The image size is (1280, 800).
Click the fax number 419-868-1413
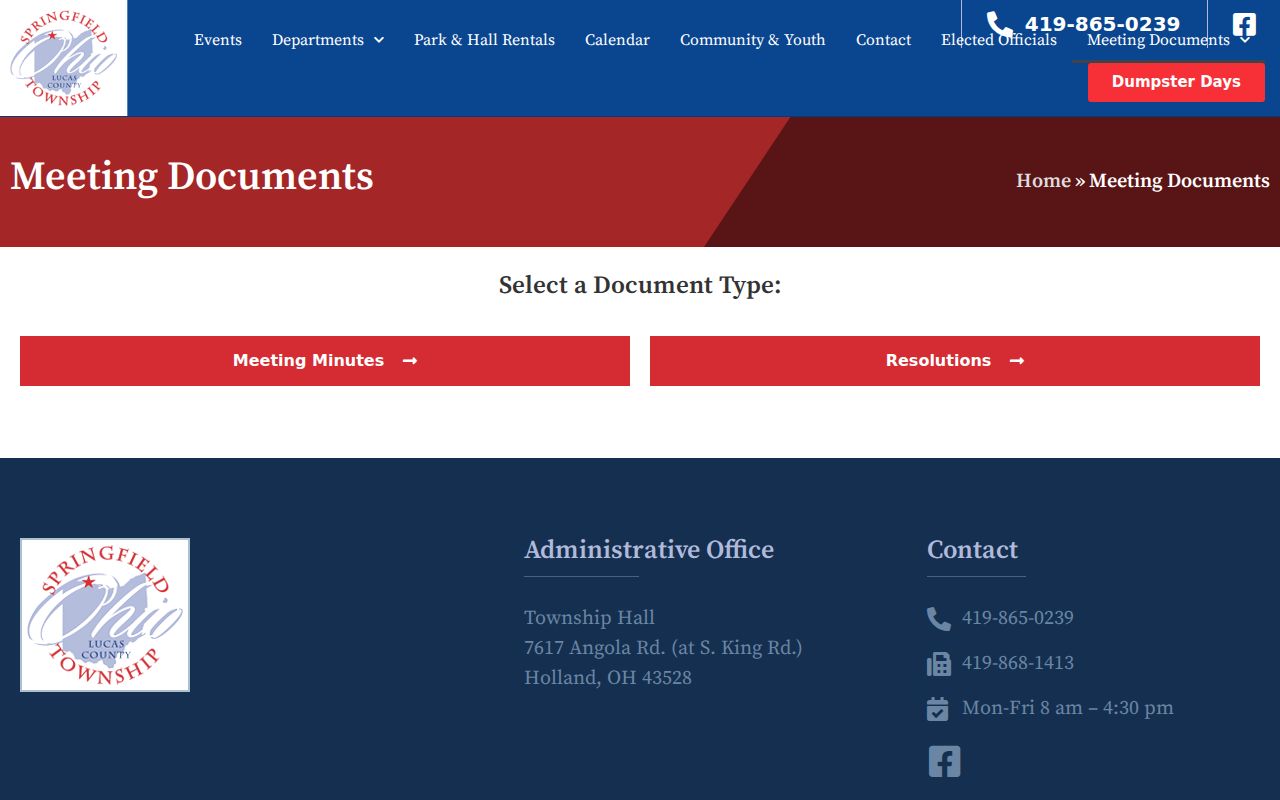tap(1018, 663)
